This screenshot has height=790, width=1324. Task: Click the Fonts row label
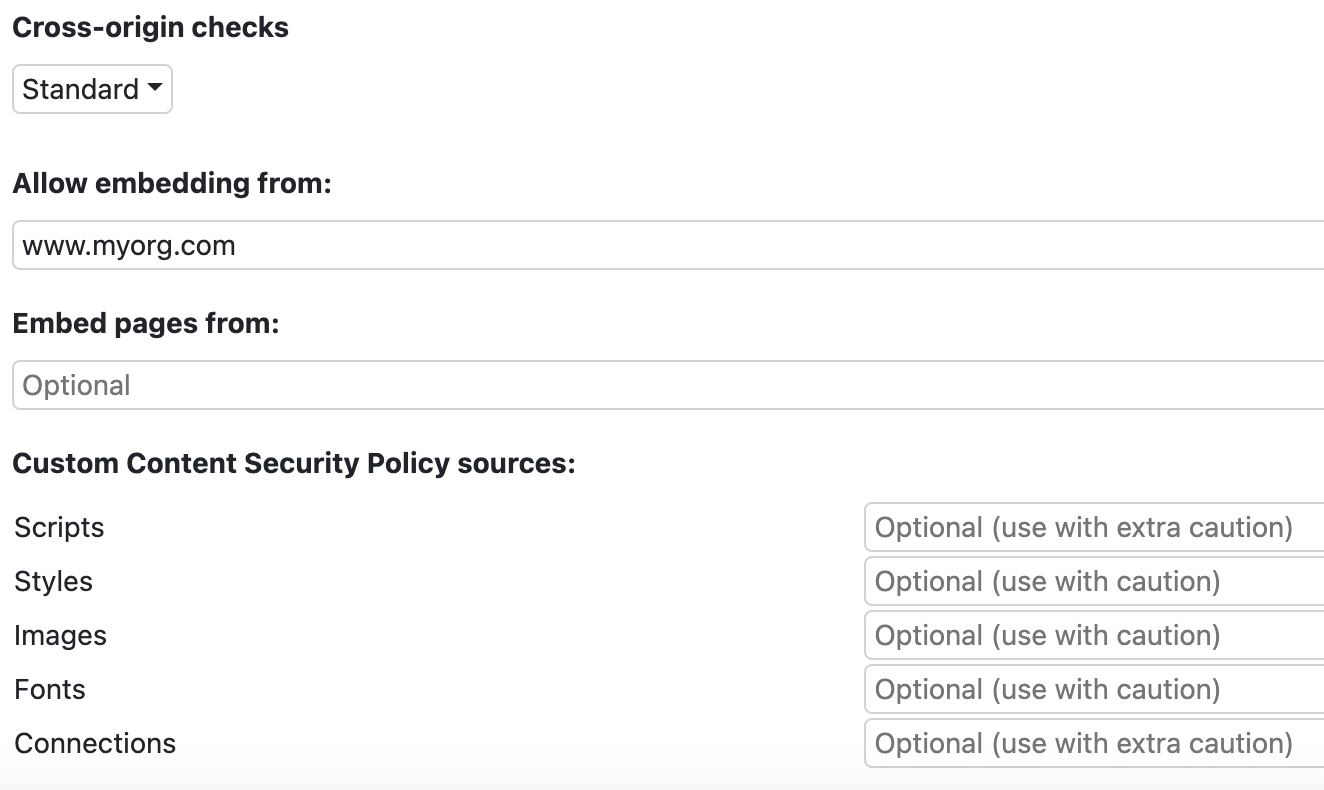(x=49, y=689)
